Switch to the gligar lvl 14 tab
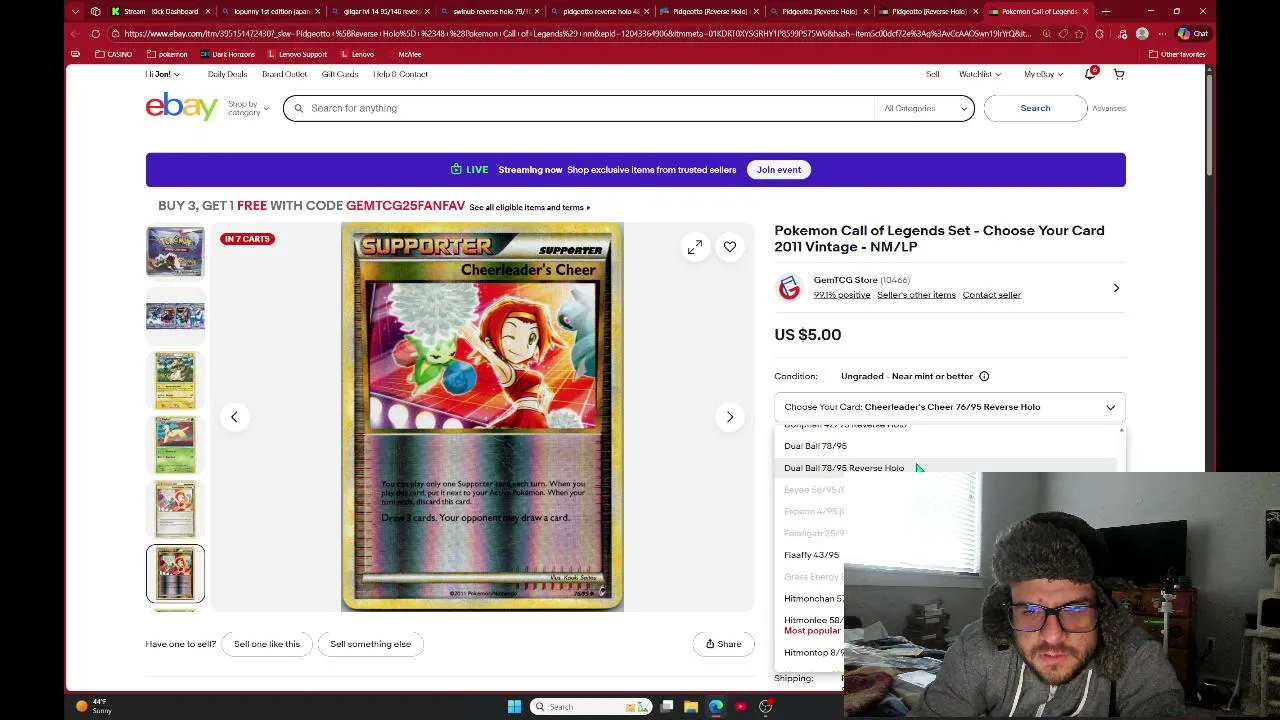Image resolution: width=1280 pixels, height=720 pixels. pyautogui.click(x=380, y=11)
